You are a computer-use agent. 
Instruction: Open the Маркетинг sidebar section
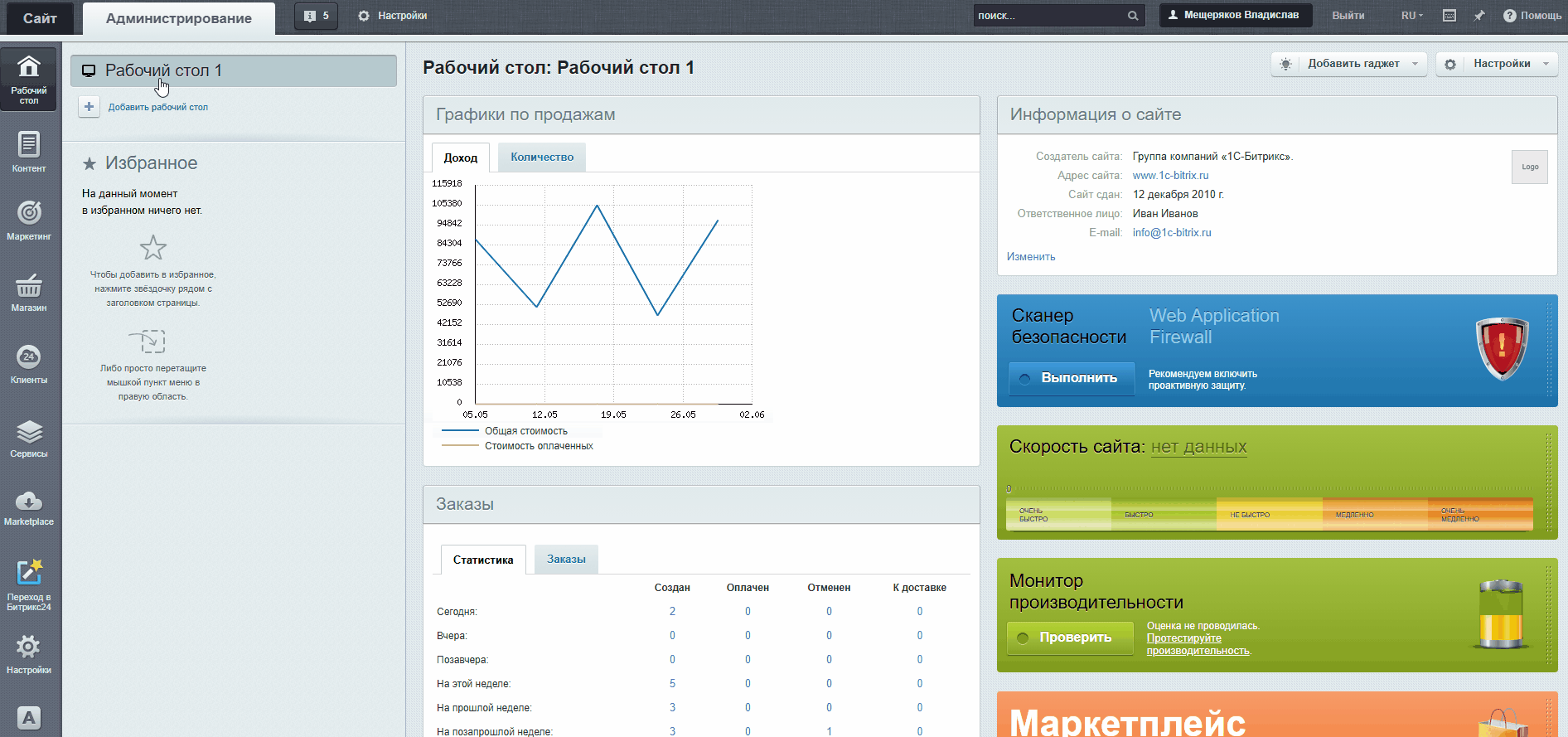pos(29,221)
